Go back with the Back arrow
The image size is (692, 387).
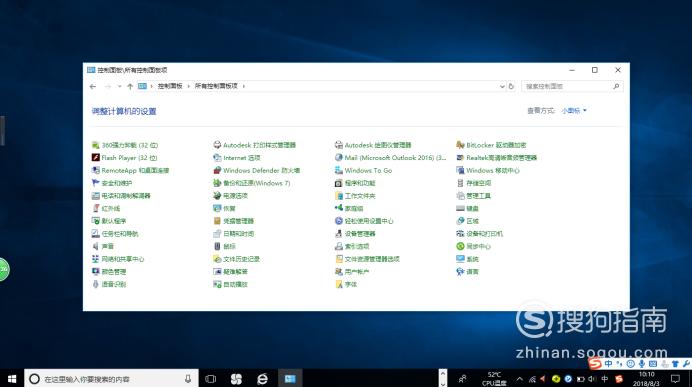tap(93, 86)
